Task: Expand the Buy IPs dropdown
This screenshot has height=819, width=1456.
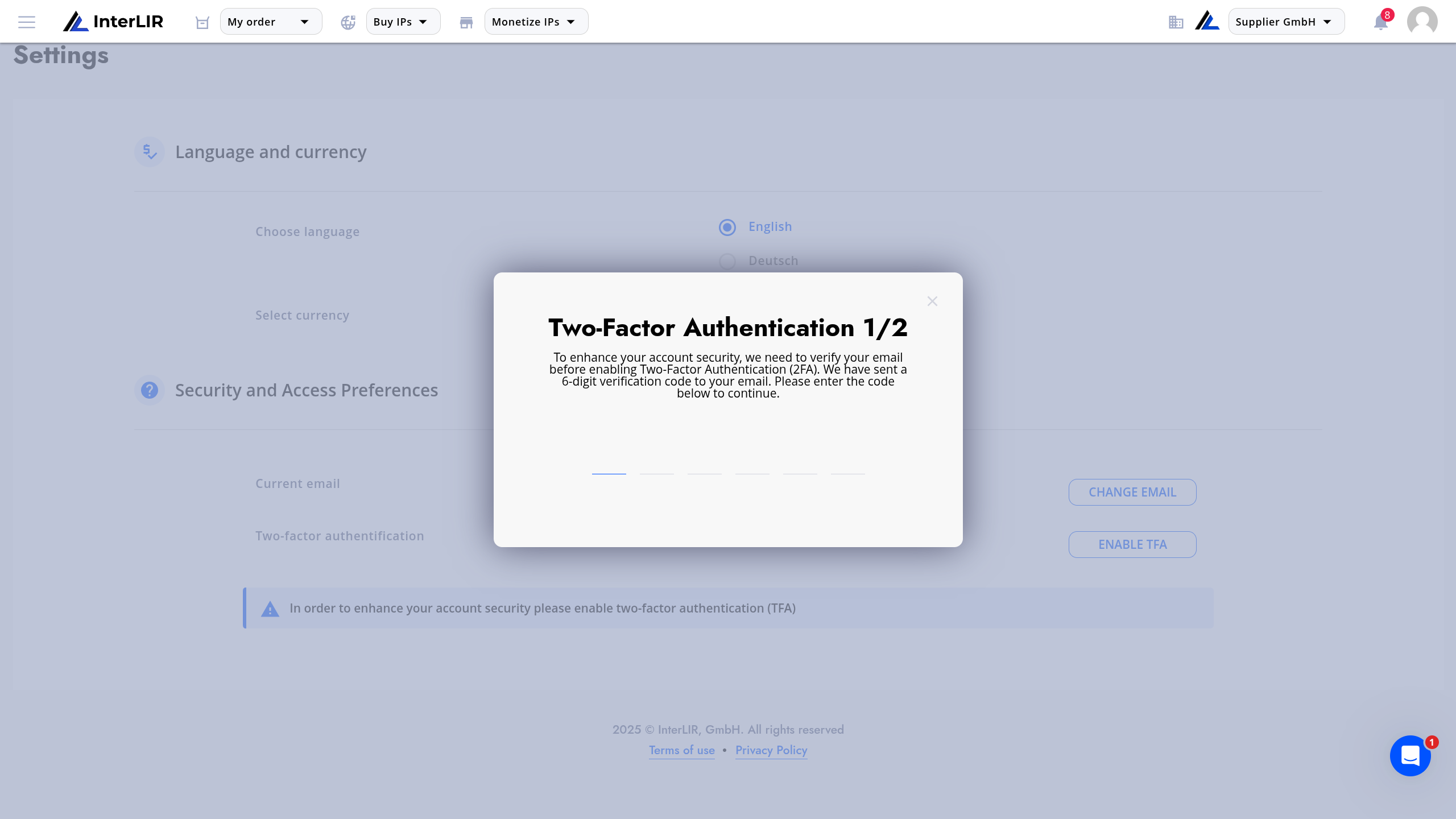Action: [x=403, y=22]
